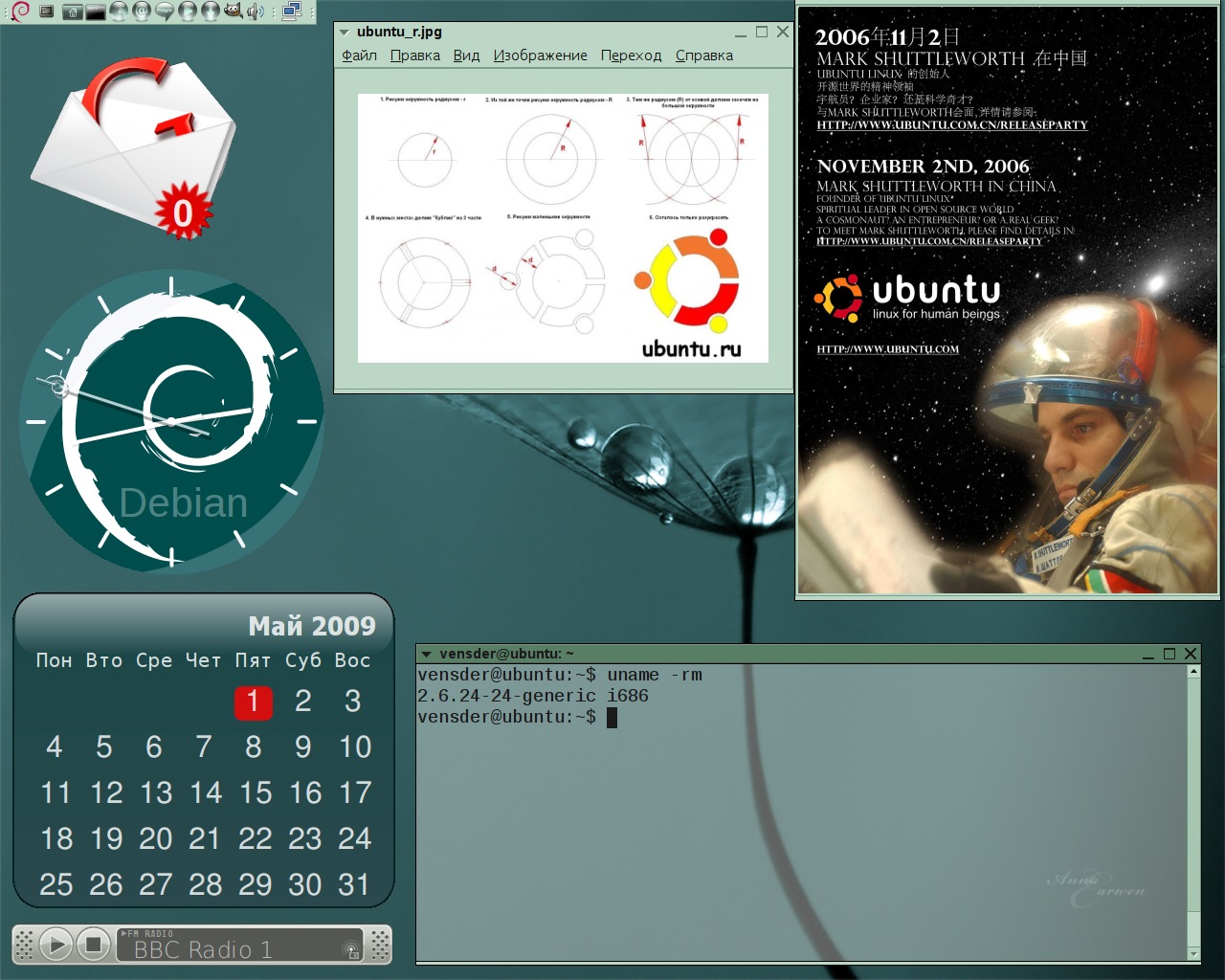Select day 21 in the calendar
This screenshot has height=980, width=1225.
(x=205, y=838)
